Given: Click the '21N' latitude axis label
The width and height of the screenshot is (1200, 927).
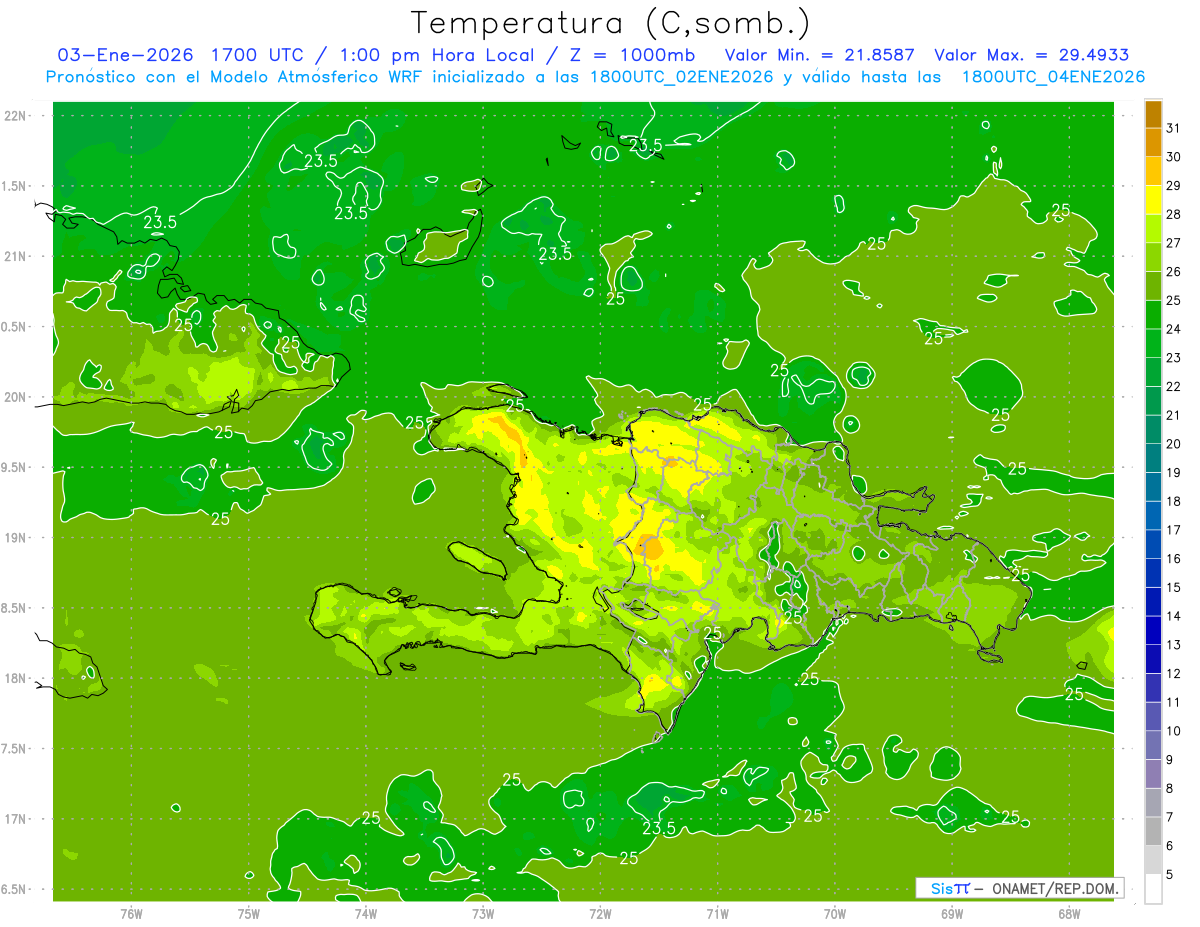Looking at the screenshot, I should tap(16, 256).
